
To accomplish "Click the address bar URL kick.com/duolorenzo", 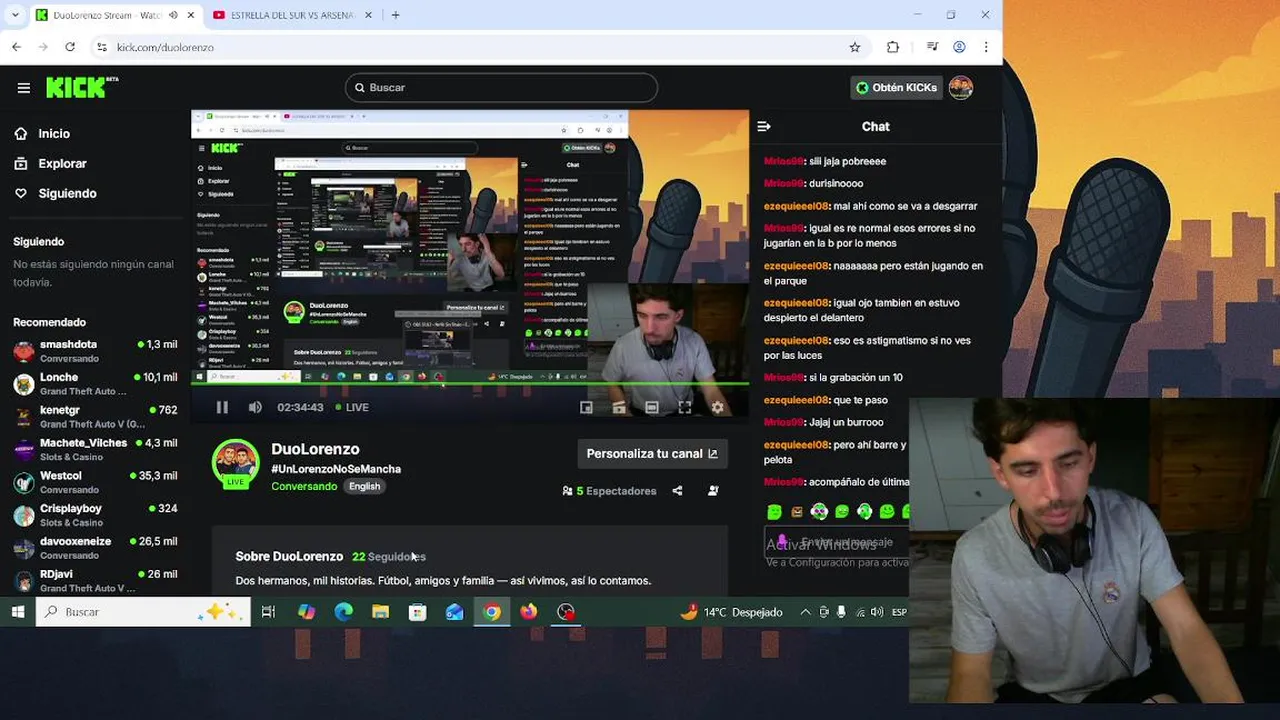I will pos(165,47).
